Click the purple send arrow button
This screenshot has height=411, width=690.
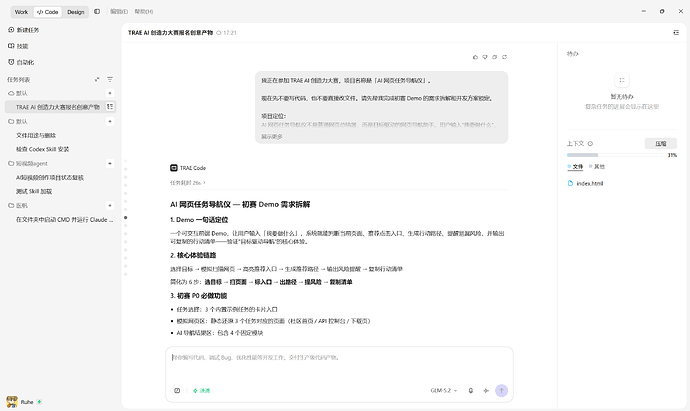pos(501,390)
